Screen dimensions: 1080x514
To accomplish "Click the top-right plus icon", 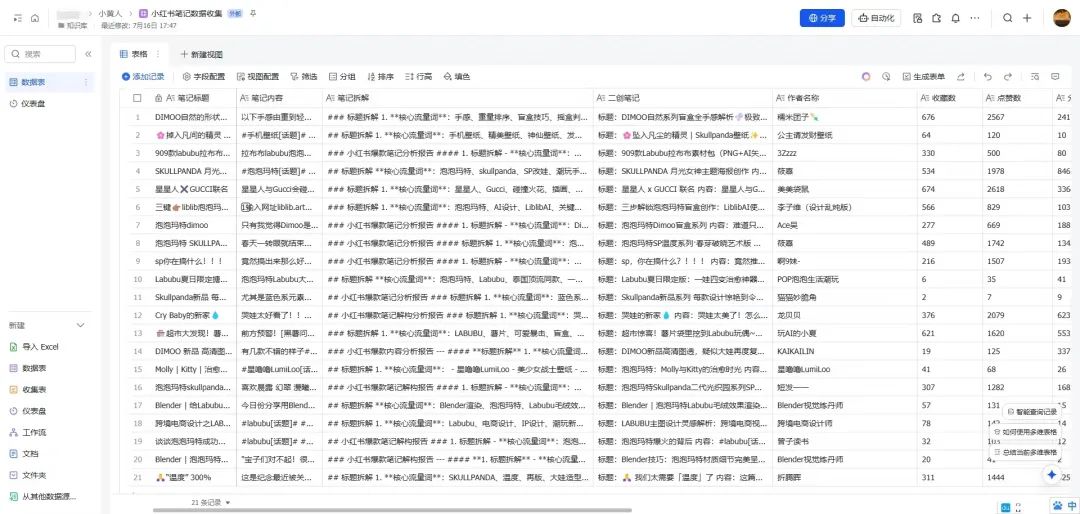I will (1027, 18).
